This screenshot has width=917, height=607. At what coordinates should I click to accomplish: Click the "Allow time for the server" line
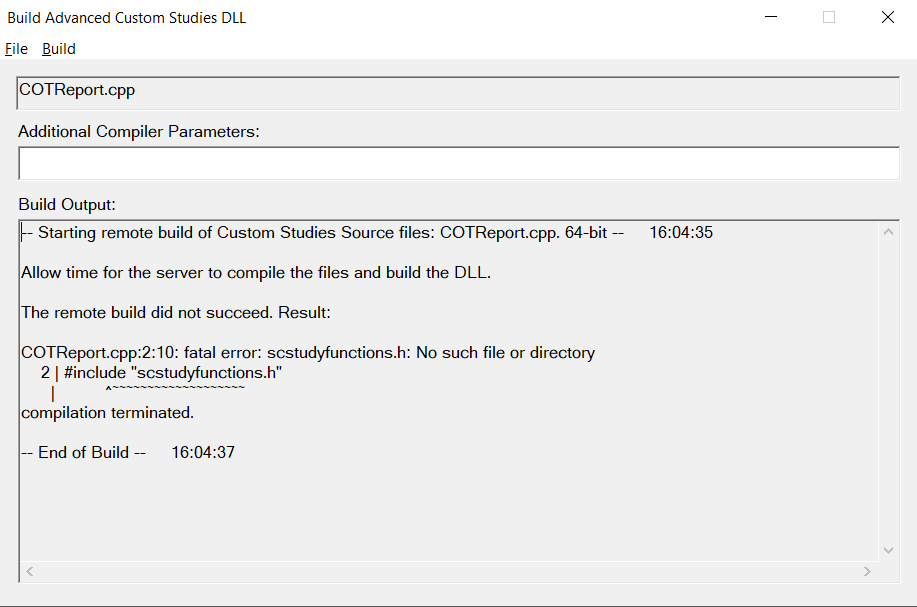(256, 273)
